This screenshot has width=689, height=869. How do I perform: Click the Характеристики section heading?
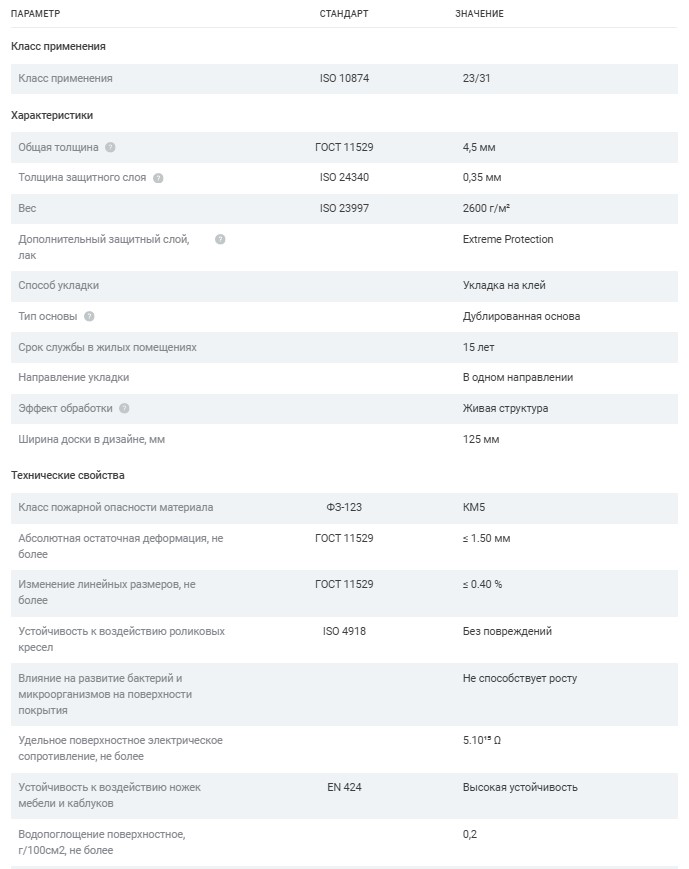tap(52, 115)
